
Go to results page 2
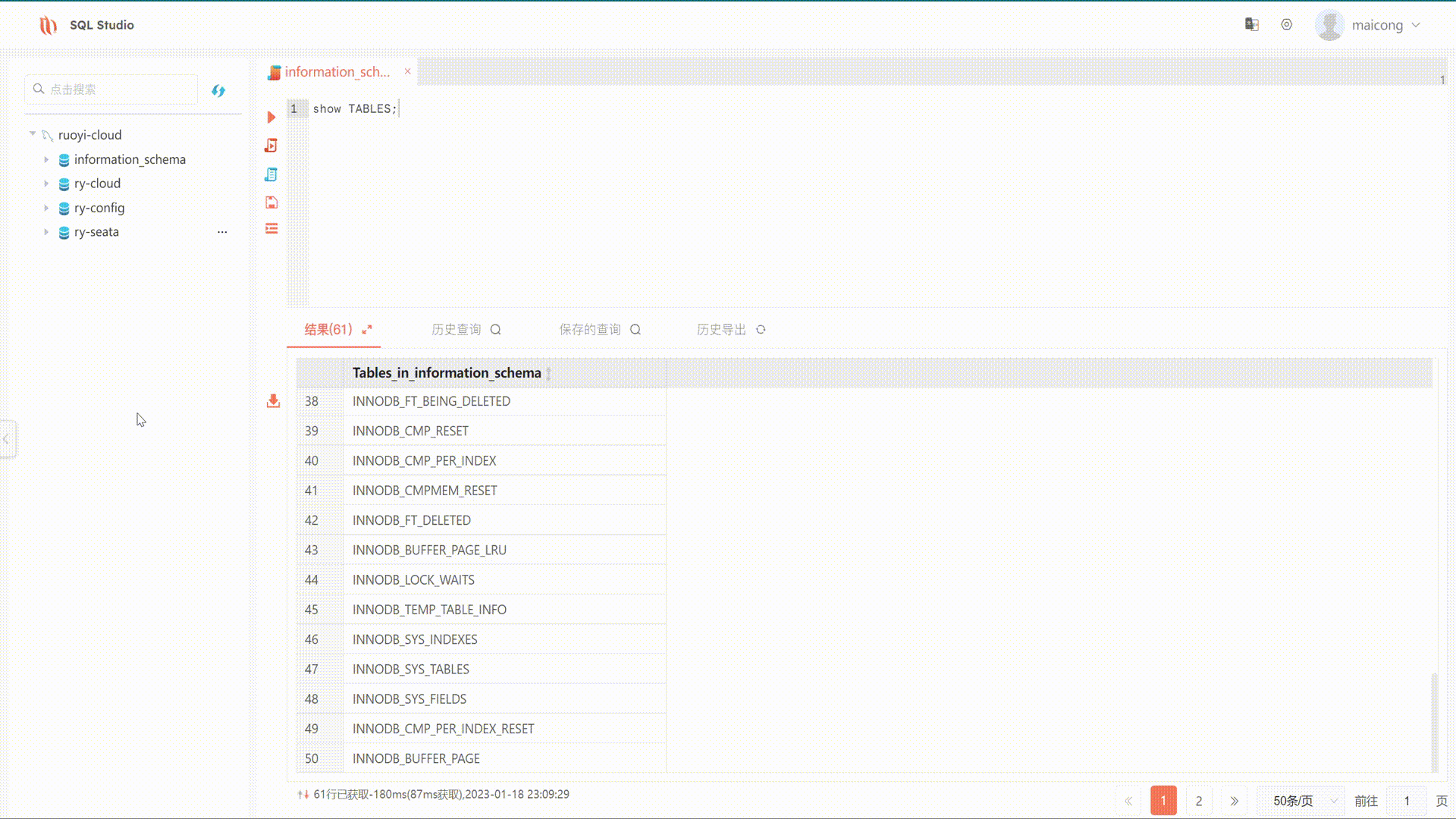tap(1198, 801)
